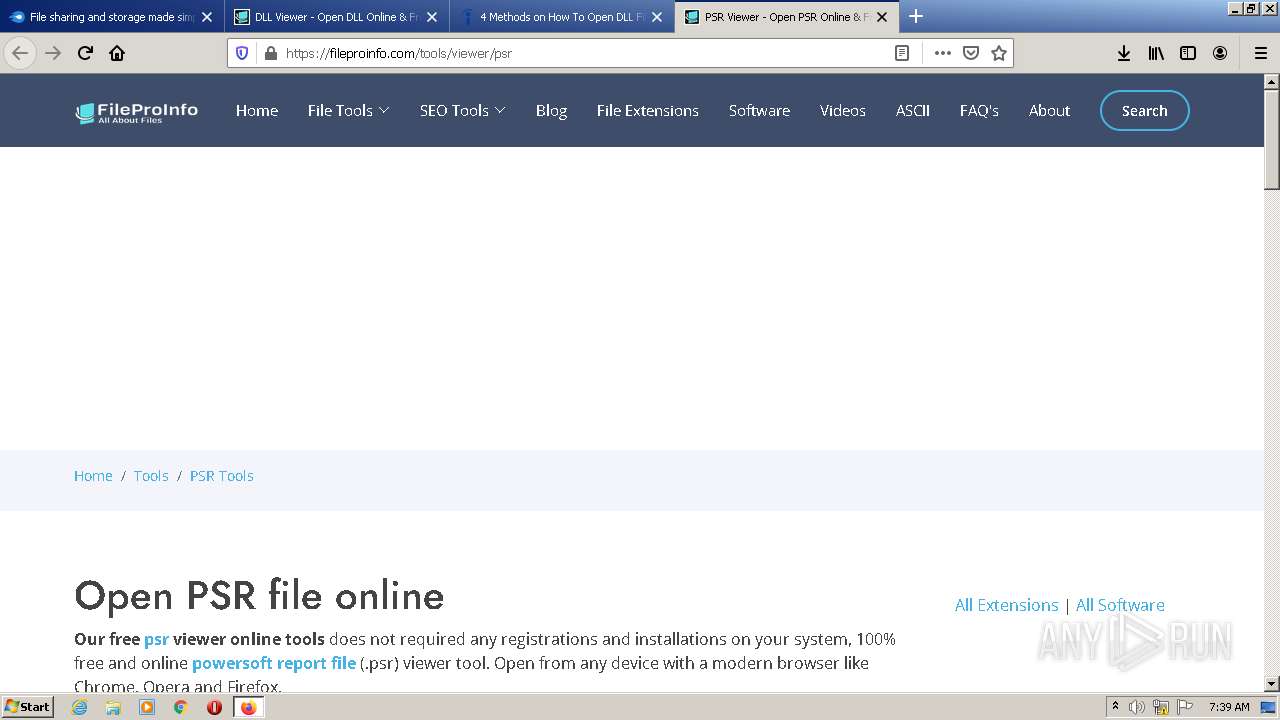Show hidden system tray icons
Image resolution: width=1280 pixels, height=720 pixels.
pos(1115,707)
